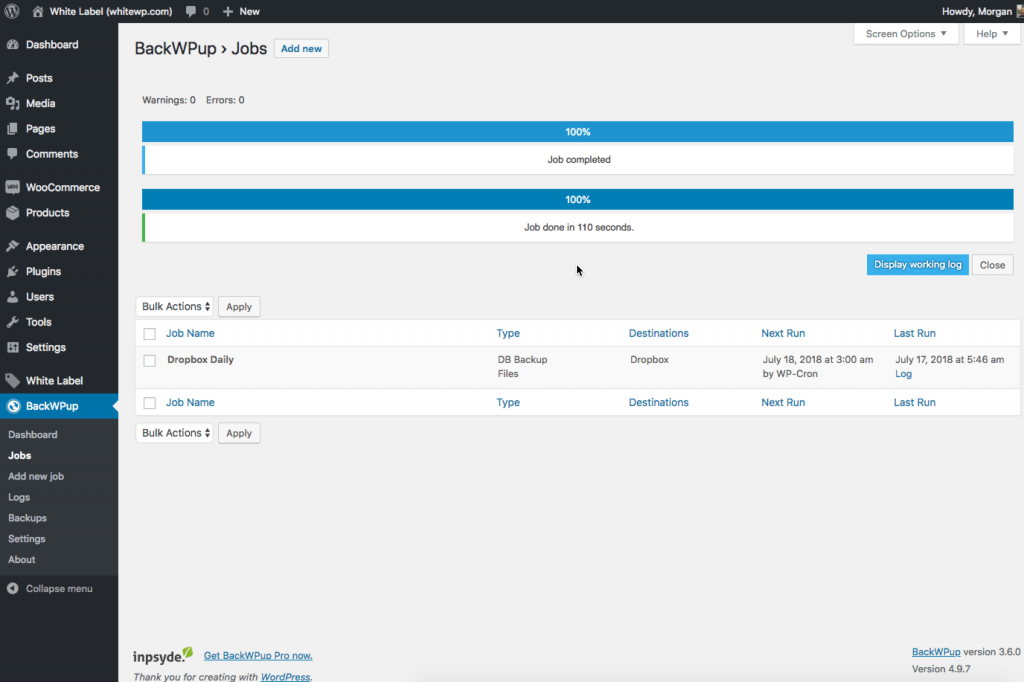Click the bottom Last Run footer header

pos(914,402)
